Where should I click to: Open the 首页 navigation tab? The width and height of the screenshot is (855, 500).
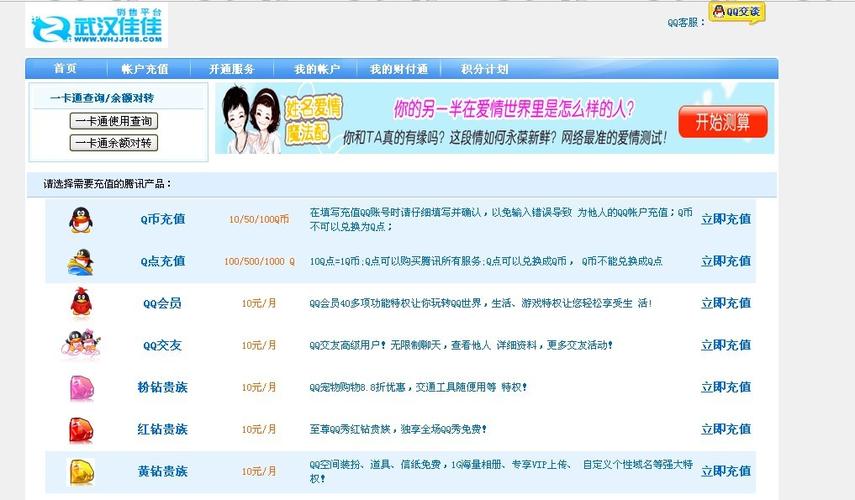coord(65,69)
